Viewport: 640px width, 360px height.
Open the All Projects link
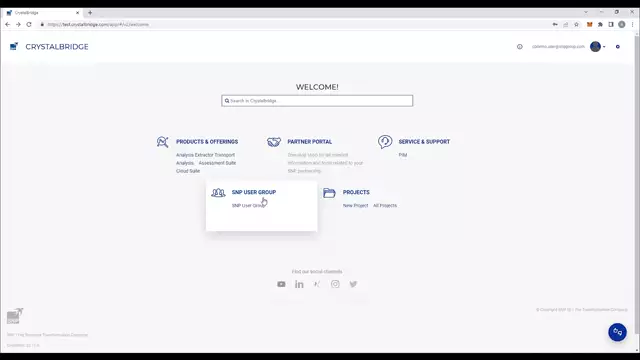(385, 205)
